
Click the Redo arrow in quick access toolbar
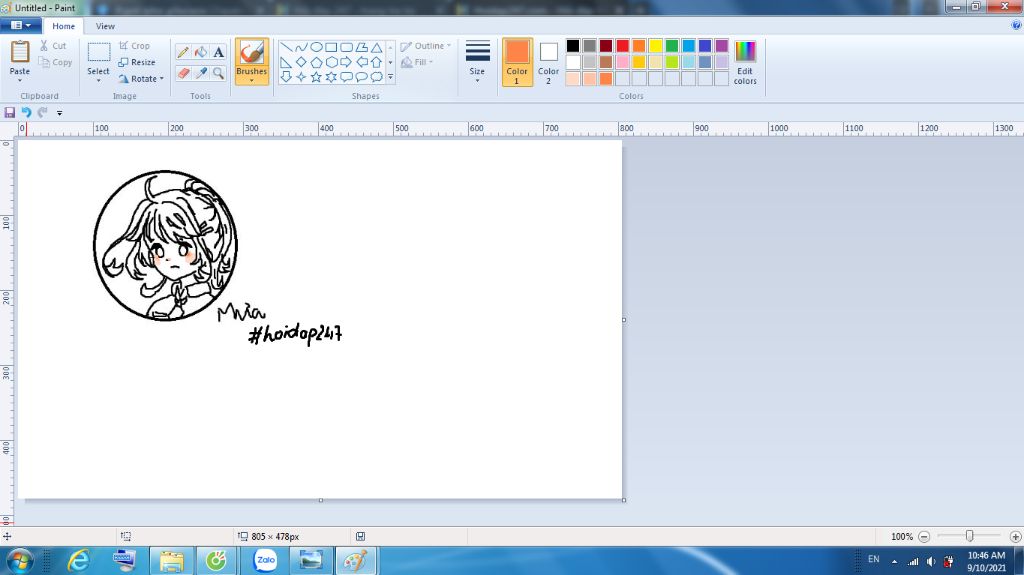[x=42, y=112]
